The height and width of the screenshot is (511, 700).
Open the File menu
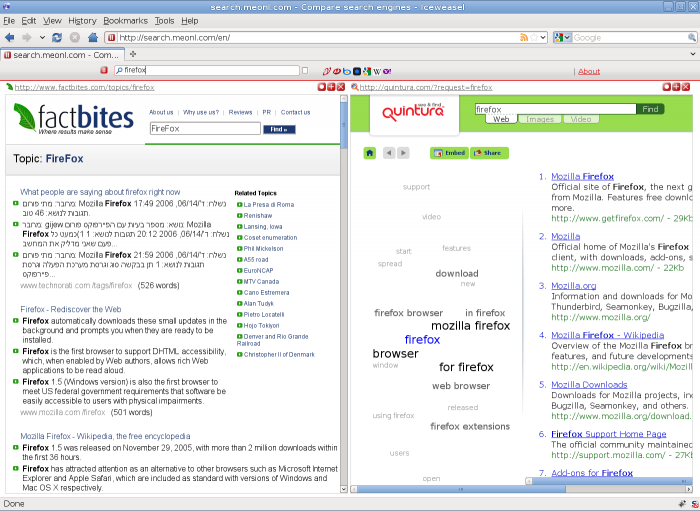click(x=9, y=21)
